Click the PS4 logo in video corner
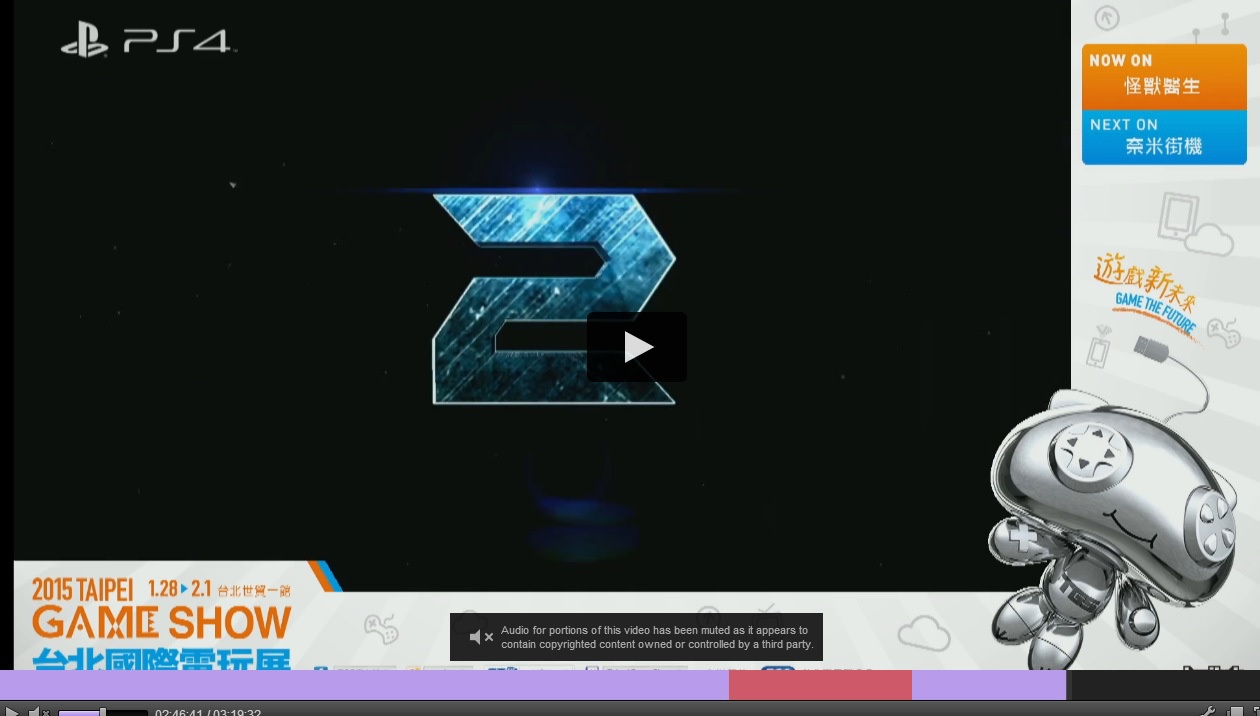 [147, 41]
